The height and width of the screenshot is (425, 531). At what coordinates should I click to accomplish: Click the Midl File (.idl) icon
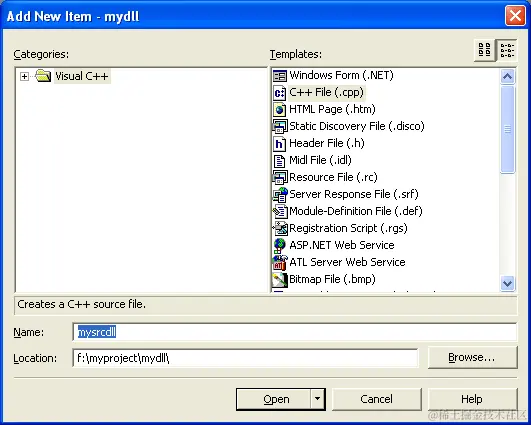(280, 161)
